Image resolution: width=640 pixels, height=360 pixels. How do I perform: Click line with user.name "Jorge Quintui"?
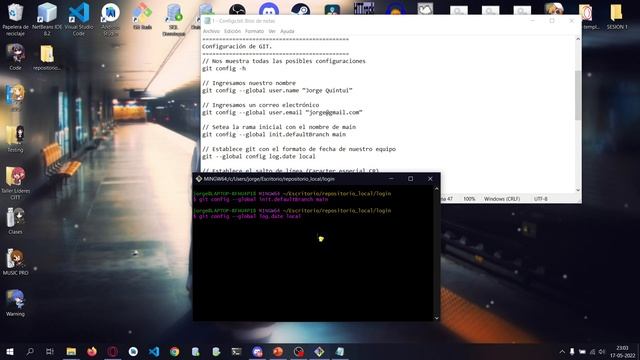pos(277,91)
